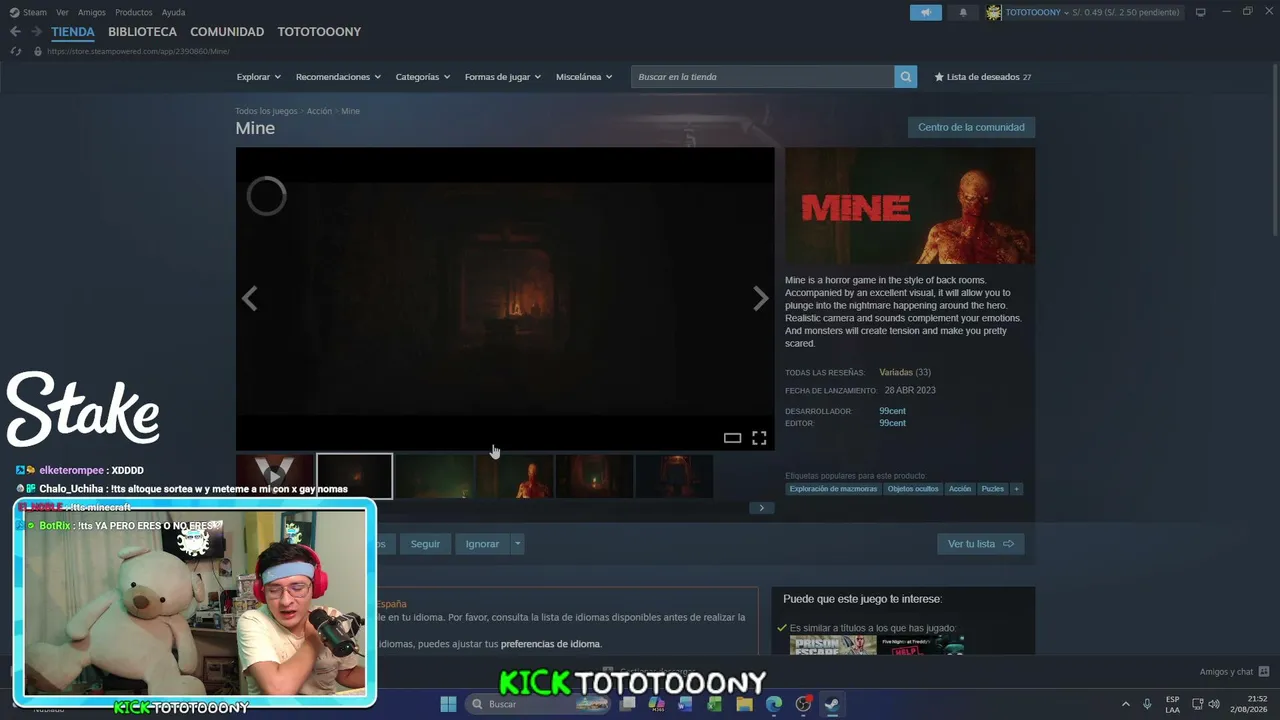Click the Seguir button

pos(425,544)
